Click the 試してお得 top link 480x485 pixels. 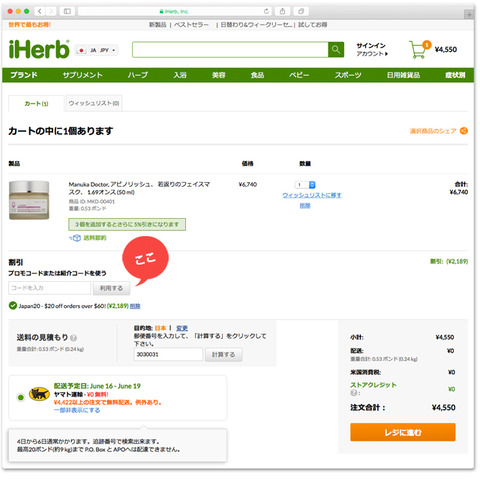(x=312, y=25)
